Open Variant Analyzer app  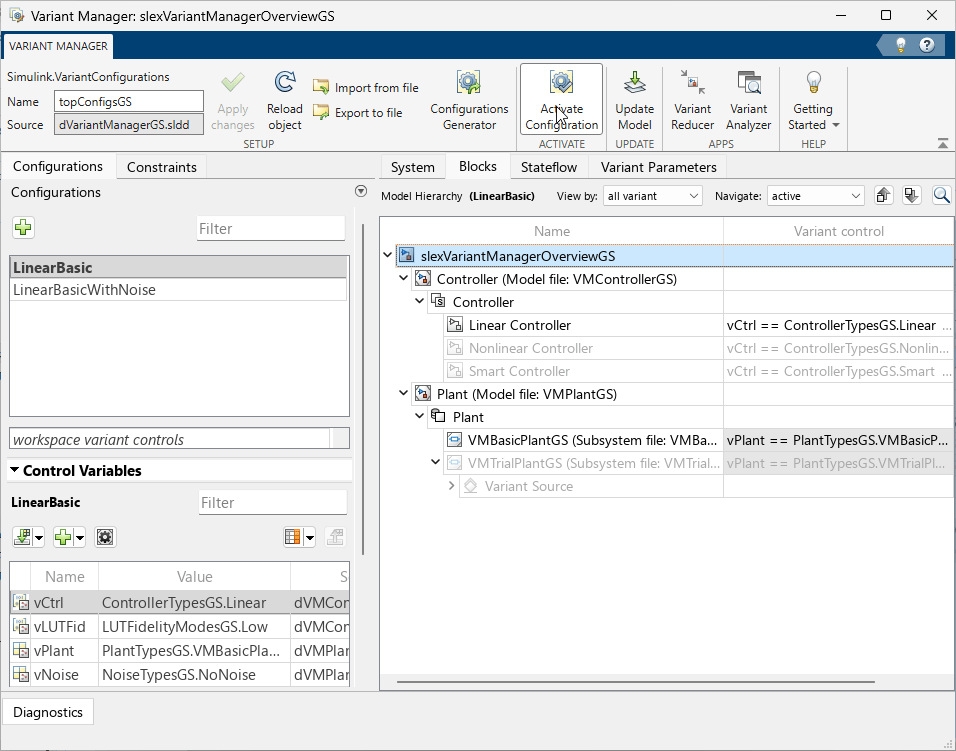pyautogui.click(x=749, y=101)
